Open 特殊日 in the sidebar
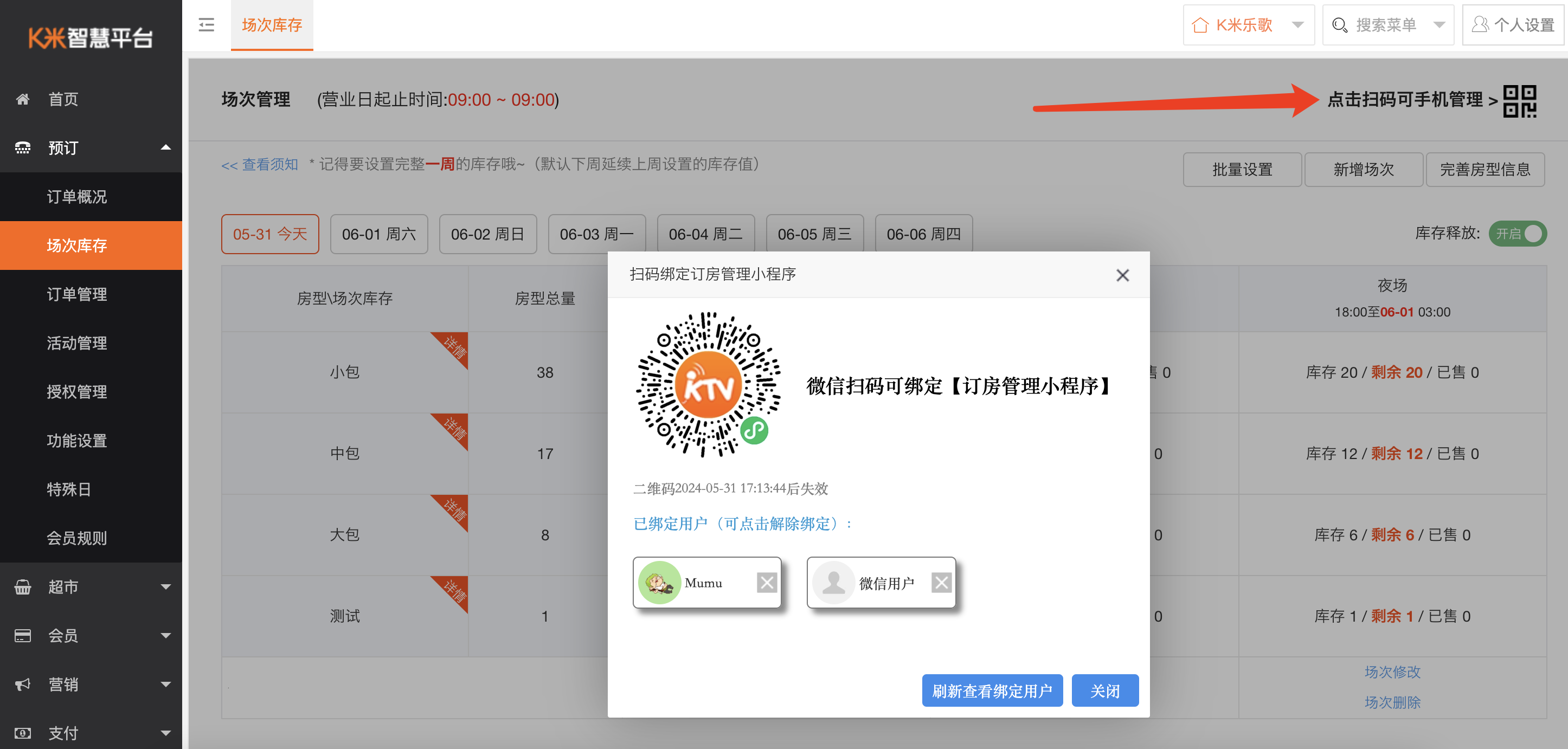Image resolution: width=1568 pixels, height=749 pixels. pyautogui.click(x=91, y=489)
